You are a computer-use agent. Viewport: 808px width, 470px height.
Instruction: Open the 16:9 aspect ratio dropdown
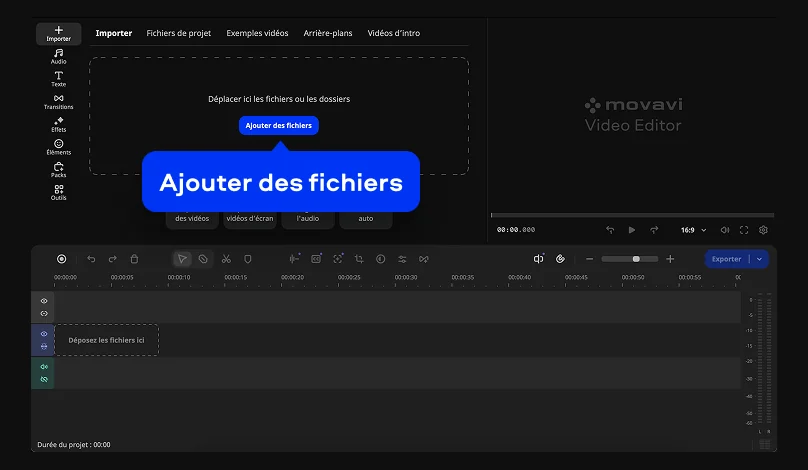click(x=693, y=230)
